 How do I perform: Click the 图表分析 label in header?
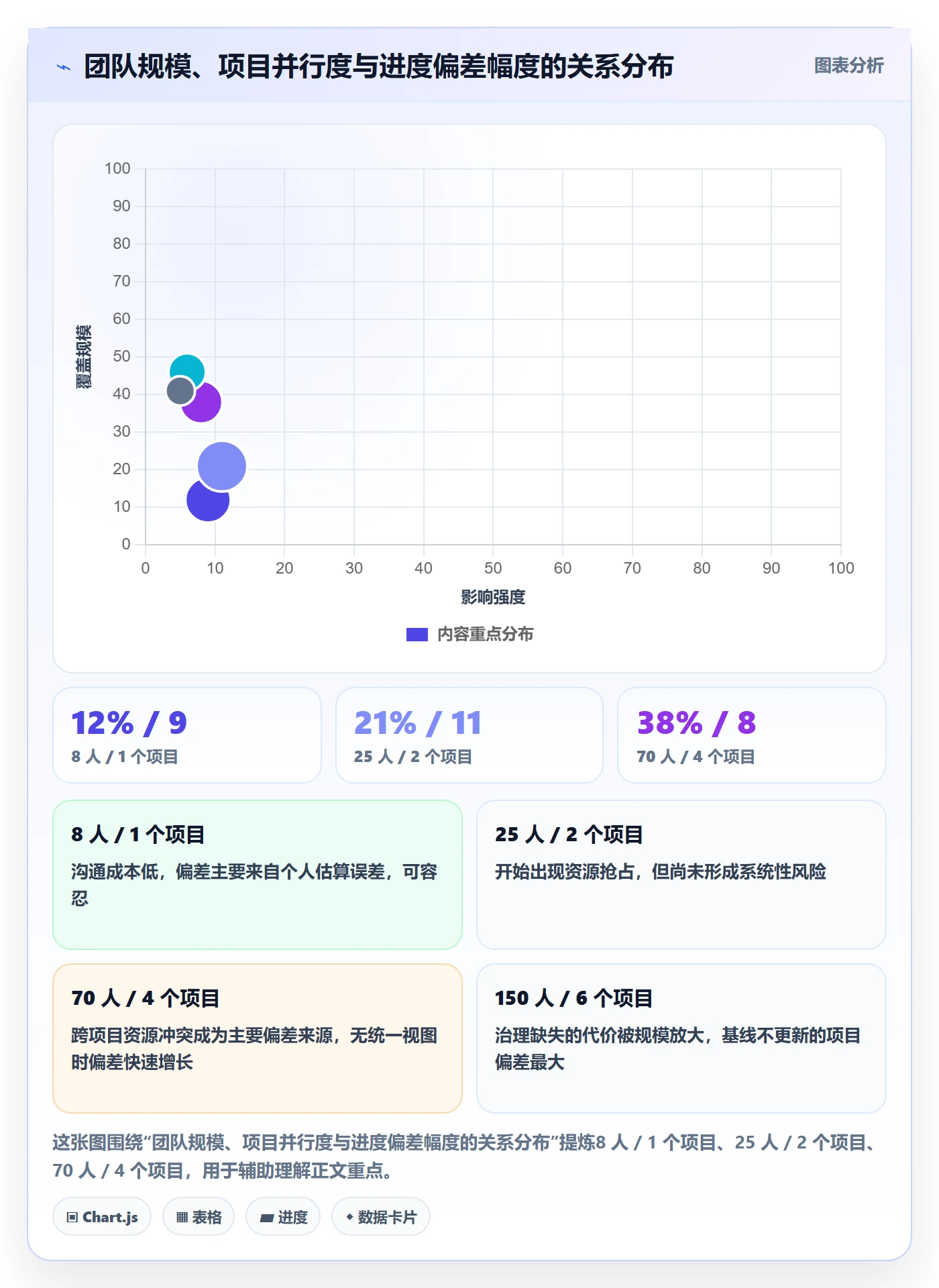point(848,65)
